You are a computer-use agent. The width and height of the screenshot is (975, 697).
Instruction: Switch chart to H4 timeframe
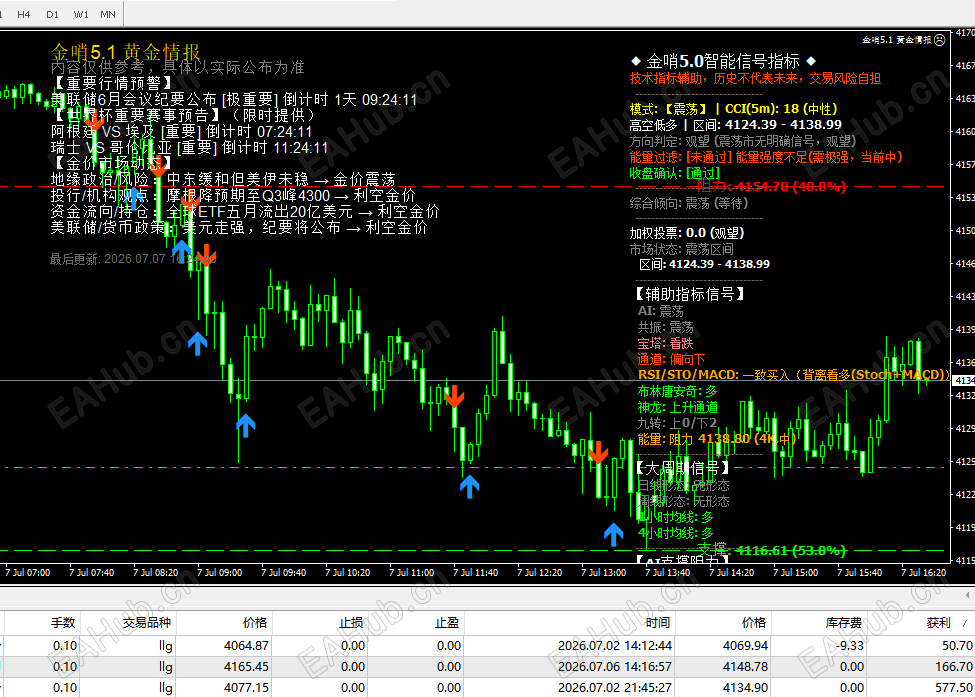24,14
